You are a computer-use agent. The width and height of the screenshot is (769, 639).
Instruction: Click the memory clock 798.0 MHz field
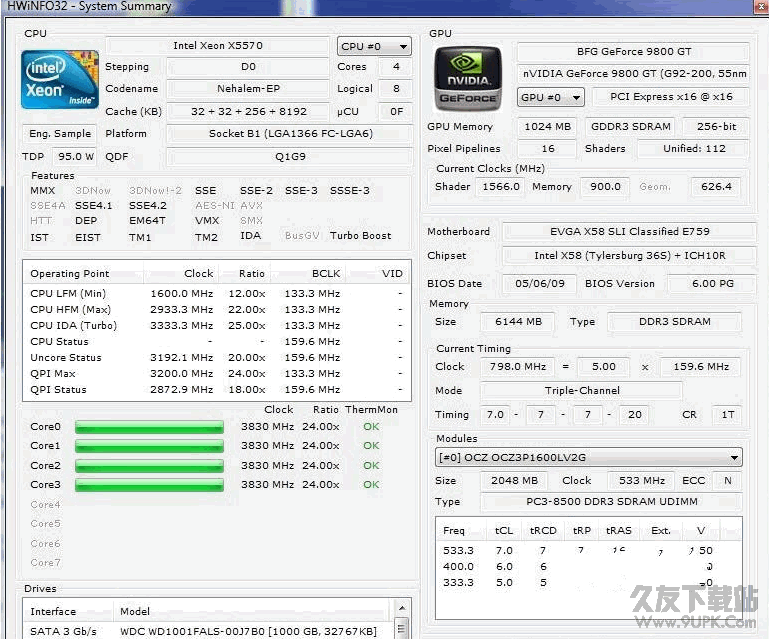517,367
